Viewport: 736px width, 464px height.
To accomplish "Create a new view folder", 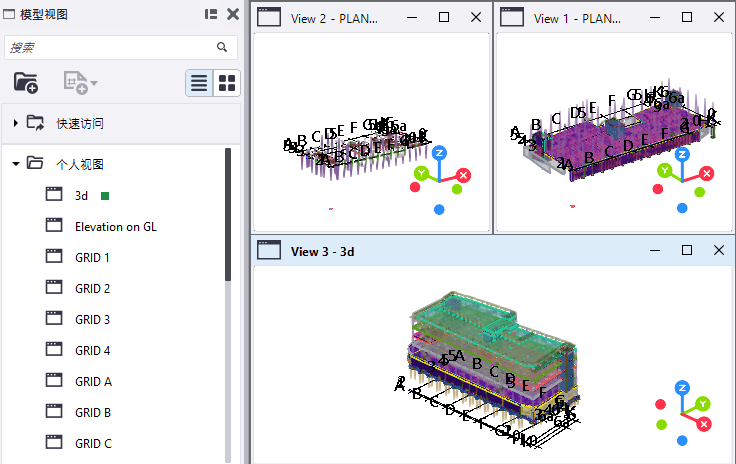I will pos(26,83).
